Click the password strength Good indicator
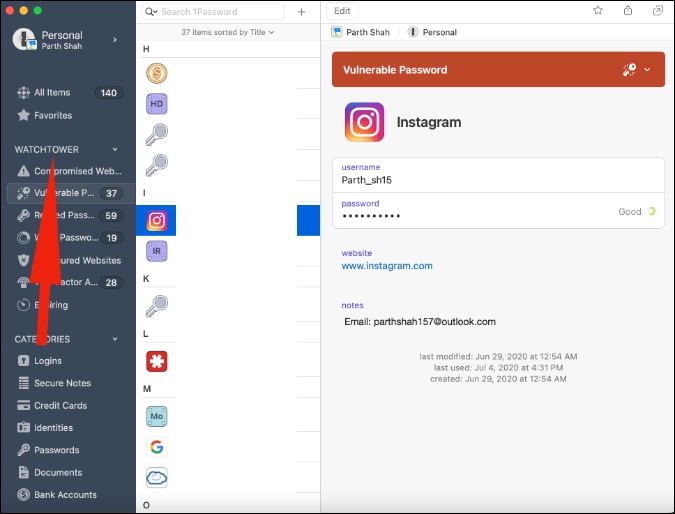The height and width of the screenshot is (514, 675). 637,211
